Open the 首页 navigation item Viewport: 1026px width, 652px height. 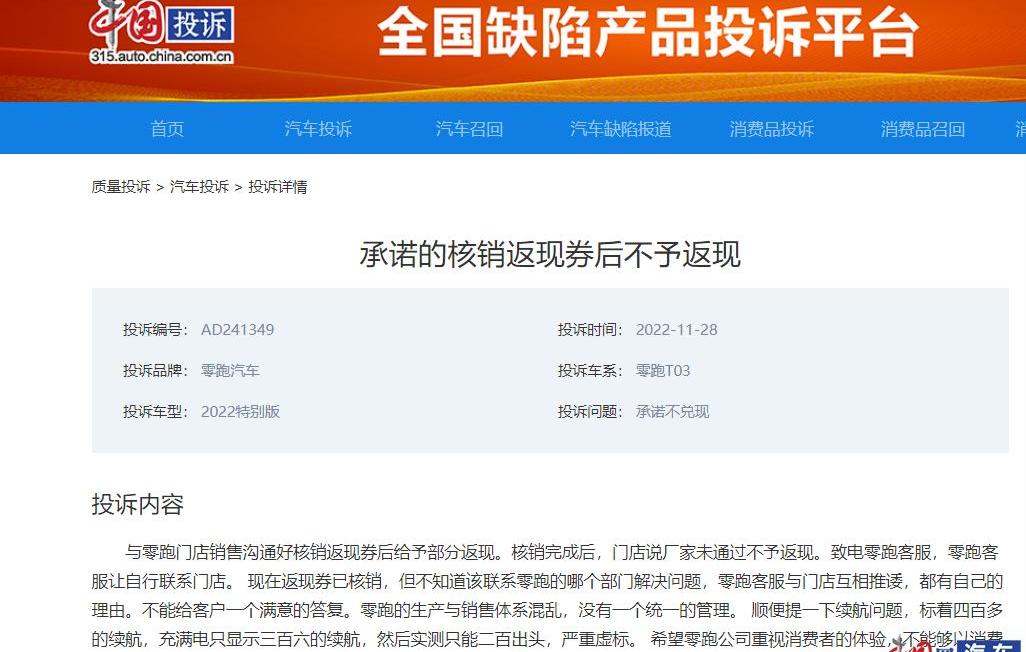point(167,129)
